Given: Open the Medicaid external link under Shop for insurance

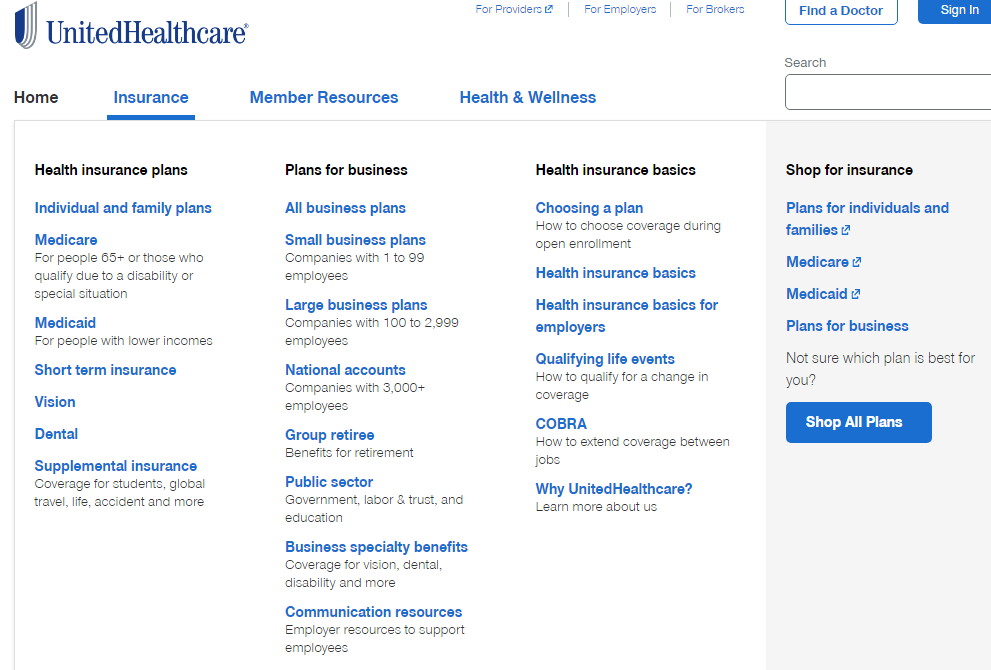Looking at the screenshot, I should pos(823,294).
